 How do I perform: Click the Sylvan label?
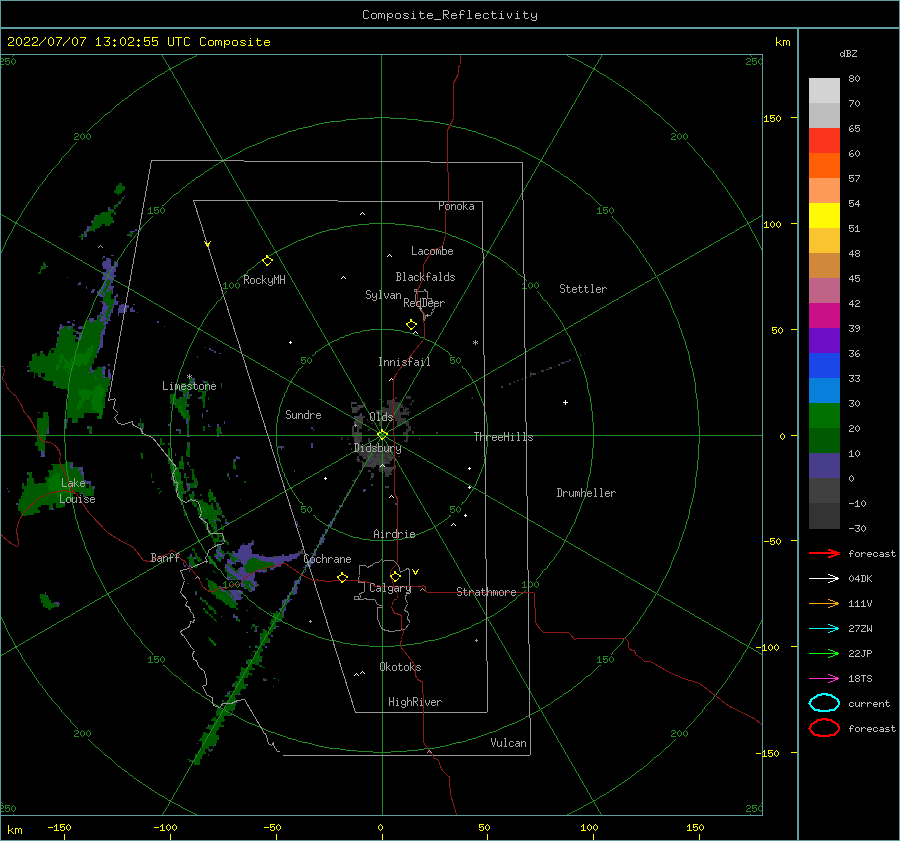(383, 295)
